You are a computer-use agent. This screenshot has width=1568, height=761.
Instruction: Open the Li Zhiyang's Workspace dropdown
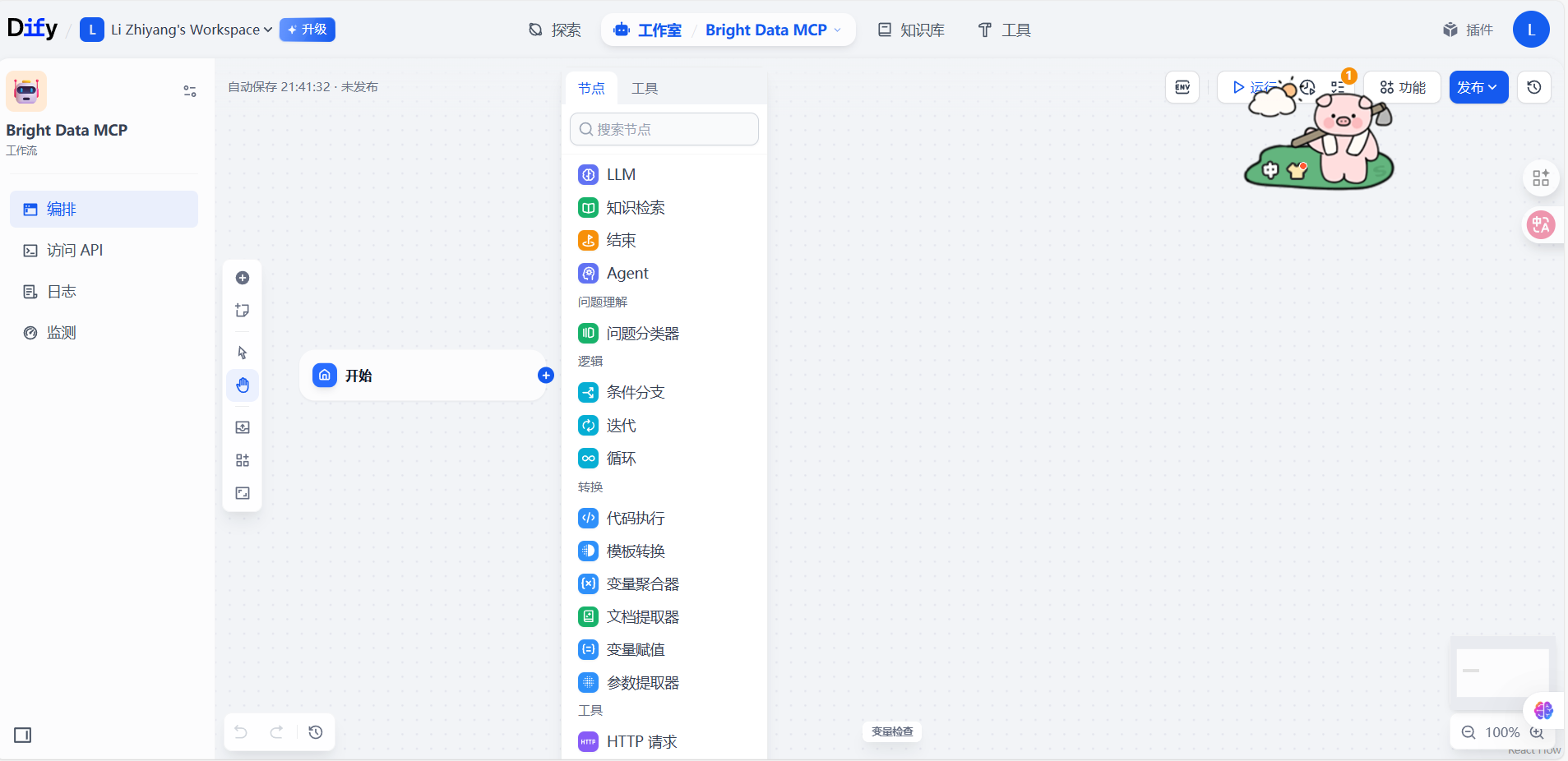176,30
